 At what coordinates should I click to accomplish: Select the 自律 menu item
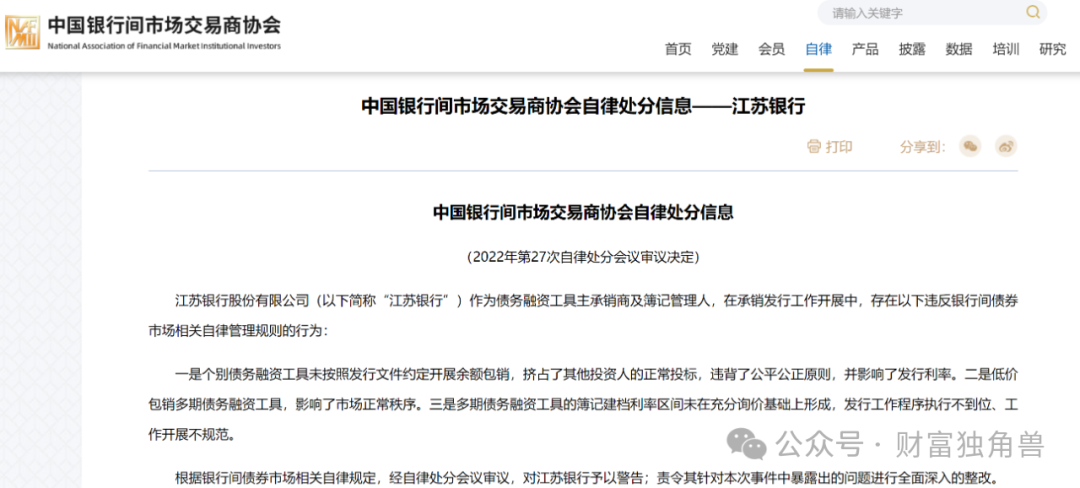[818, 49]
